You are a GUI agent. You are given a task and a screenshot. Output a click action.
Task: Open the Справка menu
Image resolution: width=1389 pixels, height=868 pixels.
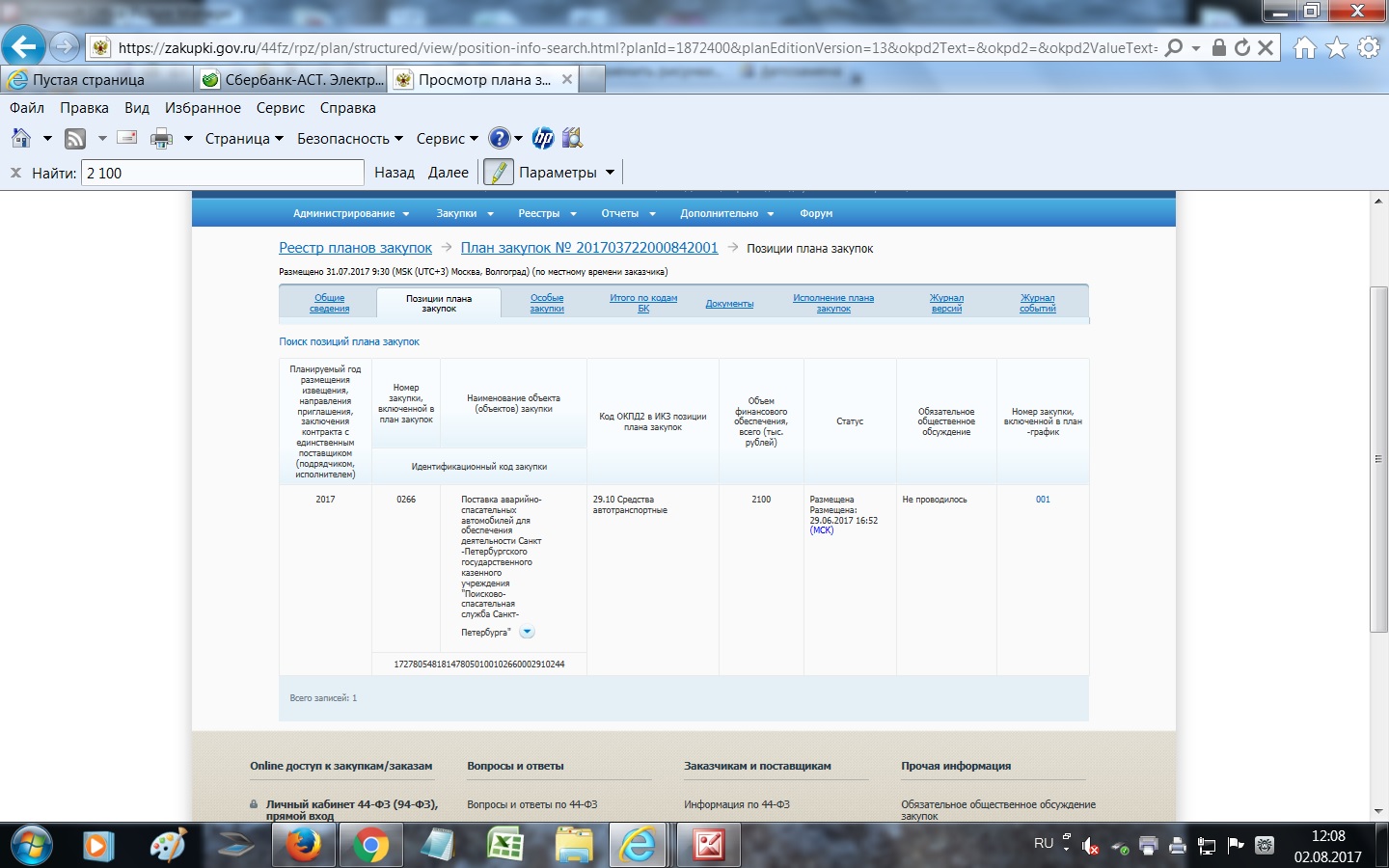pyautogui.click(x=347, y=108)
